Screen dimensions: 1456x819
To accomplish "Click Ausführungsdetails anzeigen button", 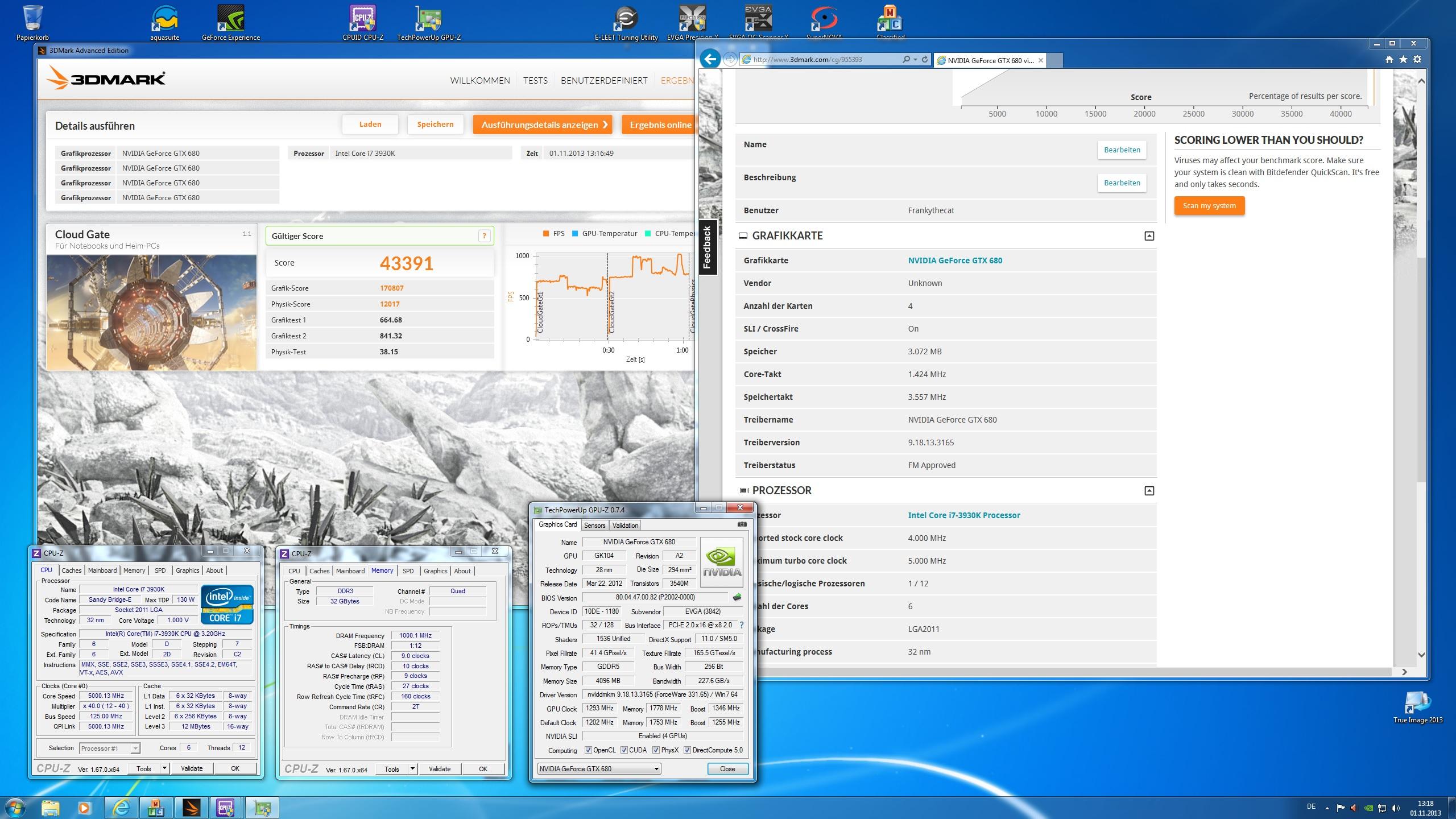I will pos(543,125).
